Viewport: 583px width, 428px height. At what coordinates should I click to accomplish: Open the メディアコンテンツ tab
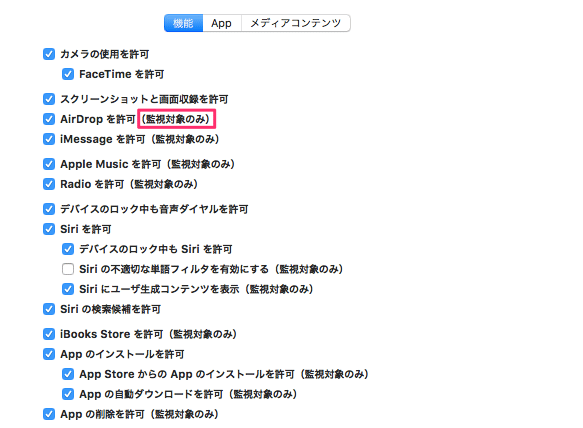(x=296, y=23)
